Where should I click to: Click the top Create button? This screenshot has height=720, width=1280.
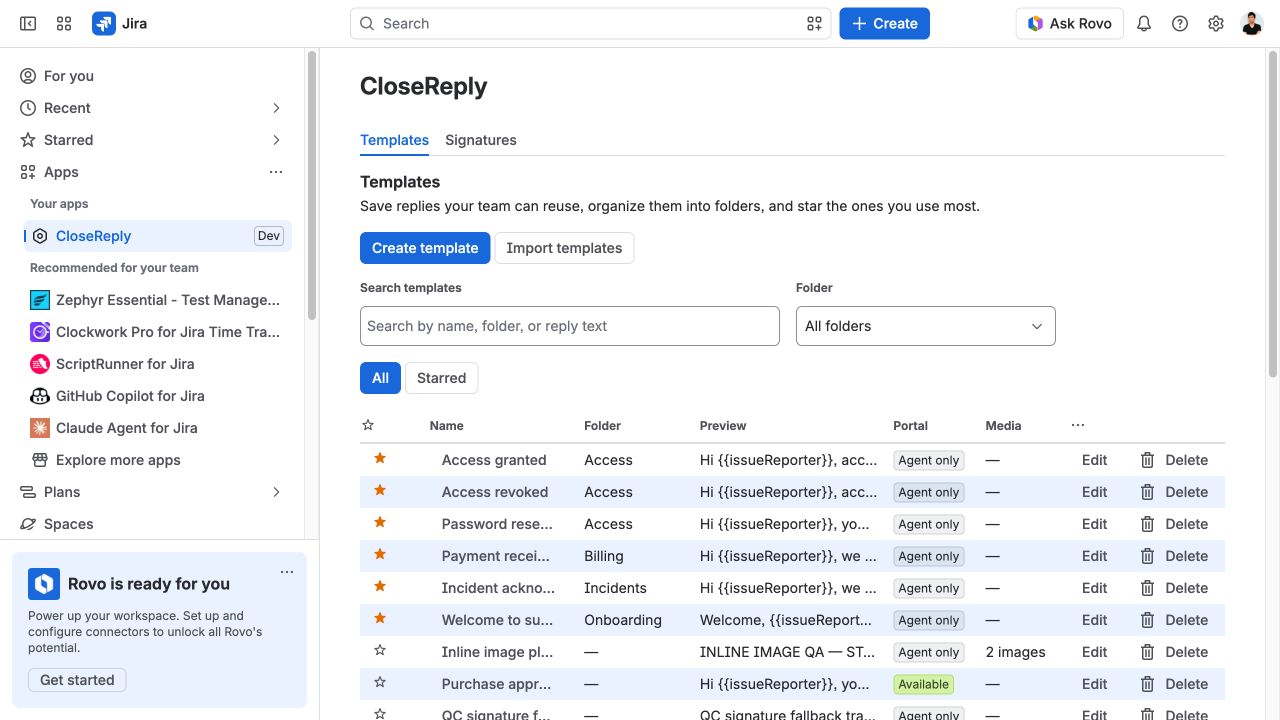(884, 23)
